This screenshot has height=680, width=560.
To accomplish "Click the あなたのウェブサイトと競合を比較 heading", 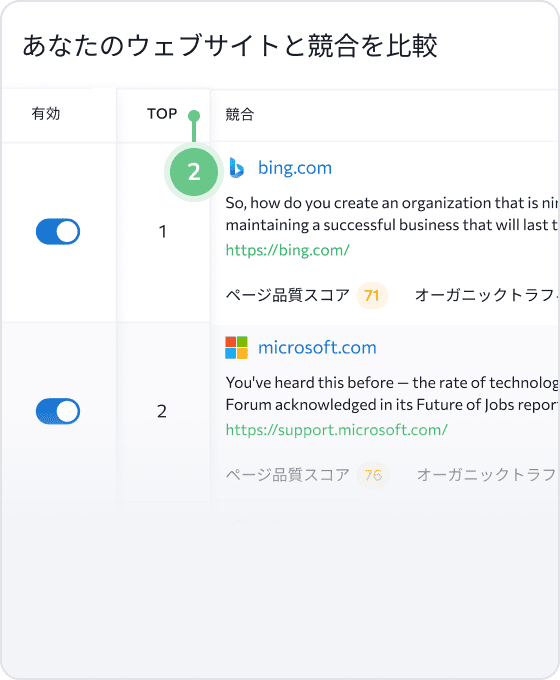I will (x=230, y=46).
